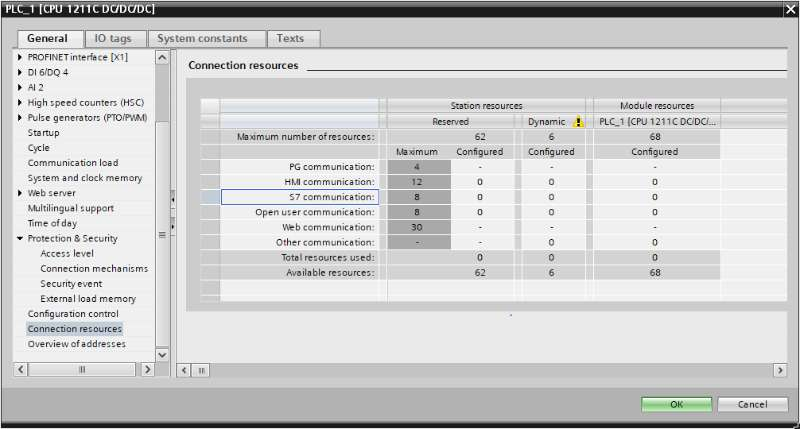Expand the PROFINET interface [X1] node
The width and height of the screenshot is (800, 429).
click(20, 57)
